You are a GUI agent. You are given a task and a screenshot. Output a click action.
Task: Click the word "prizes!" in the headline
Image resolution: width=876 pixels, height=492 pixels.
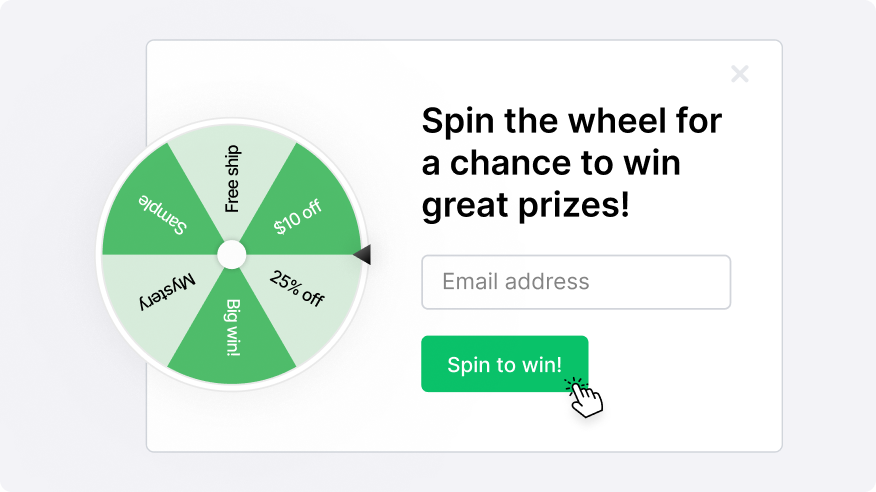pyautogui.click(x=573, y=206)
